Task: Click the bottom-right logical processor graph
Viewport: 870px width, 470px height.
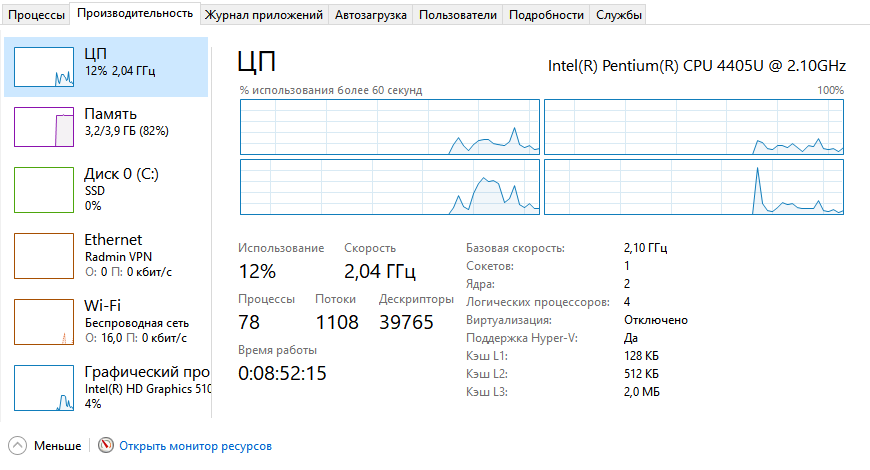Action: 694,187
